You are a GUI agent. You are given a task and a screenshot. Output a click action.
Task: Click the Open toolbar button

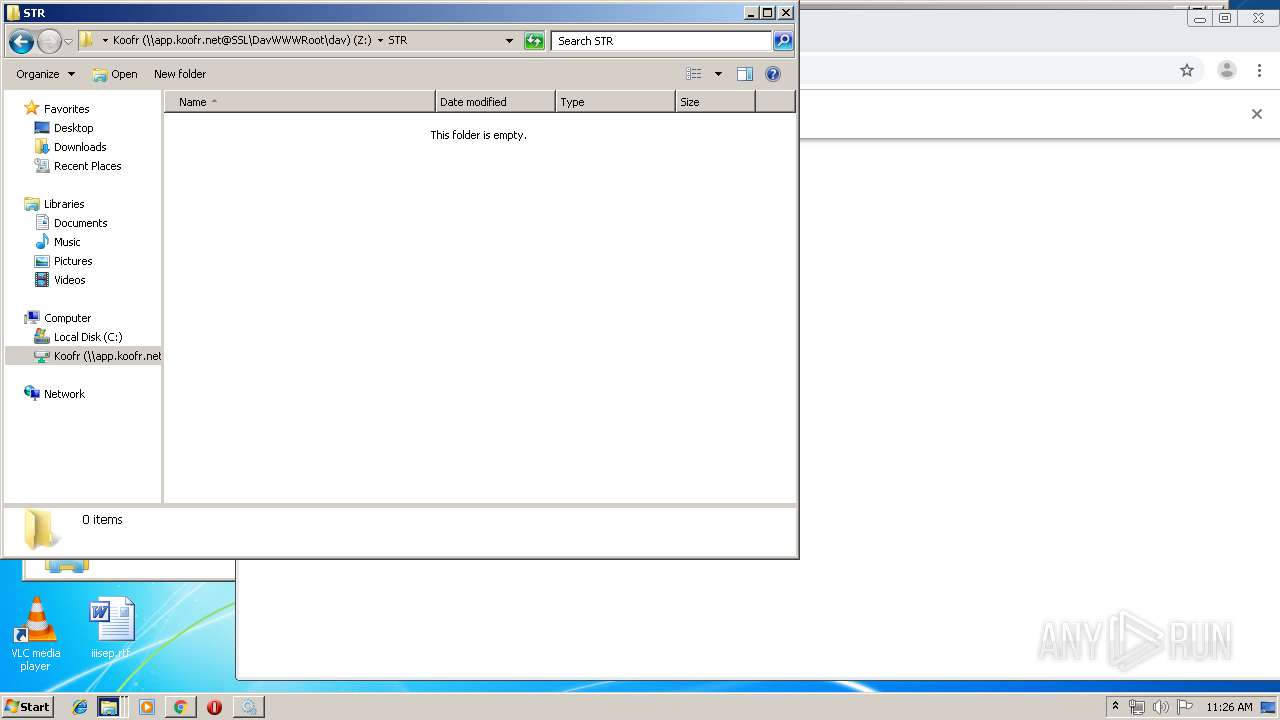115,74
